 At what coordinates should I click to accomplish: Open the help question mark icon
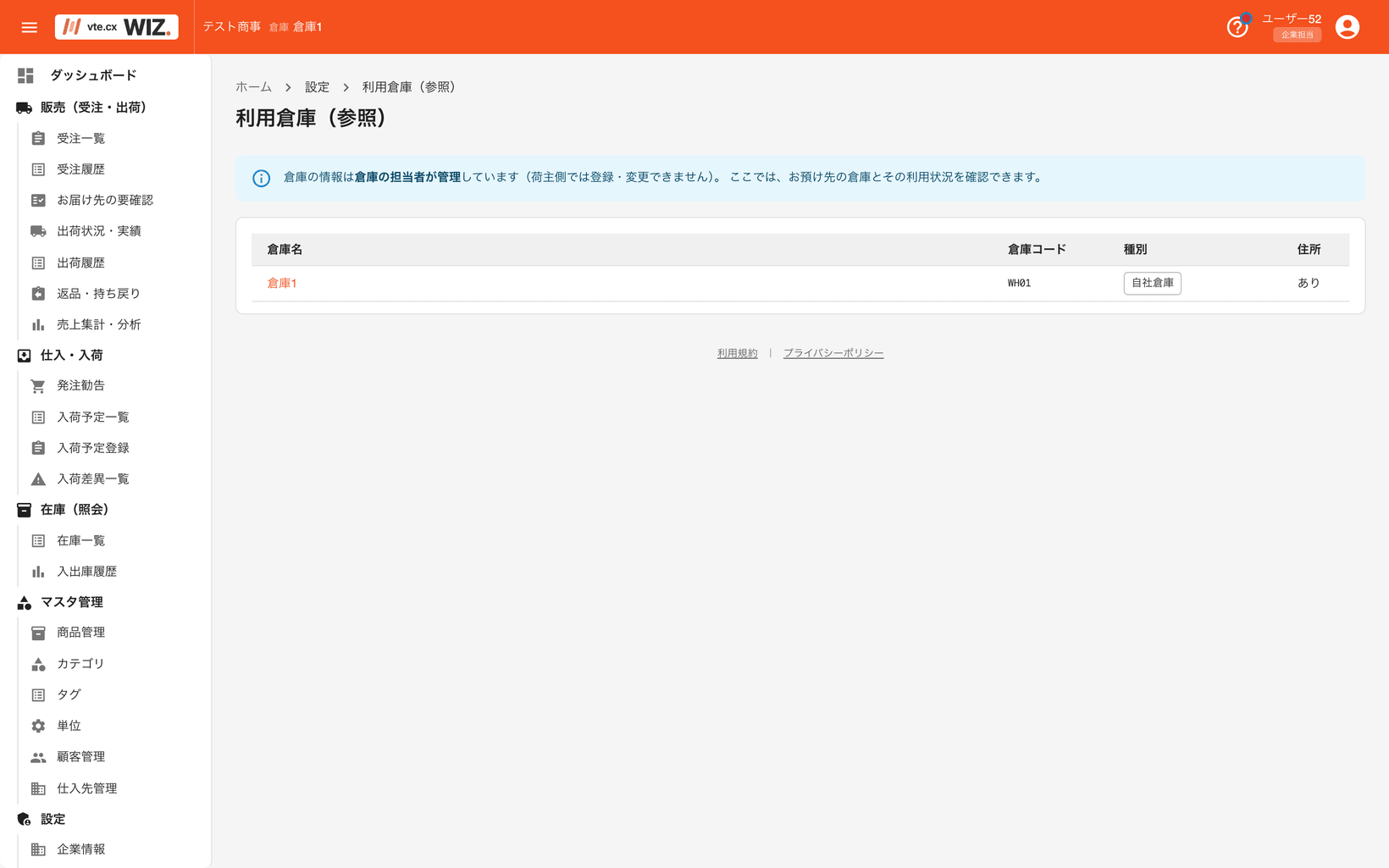[x=1237, y=27]
